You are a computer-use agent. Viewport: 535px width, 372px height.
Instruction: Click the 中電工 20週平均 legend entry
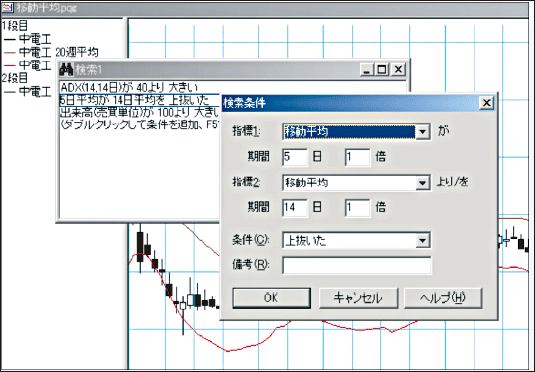(51, 52)
